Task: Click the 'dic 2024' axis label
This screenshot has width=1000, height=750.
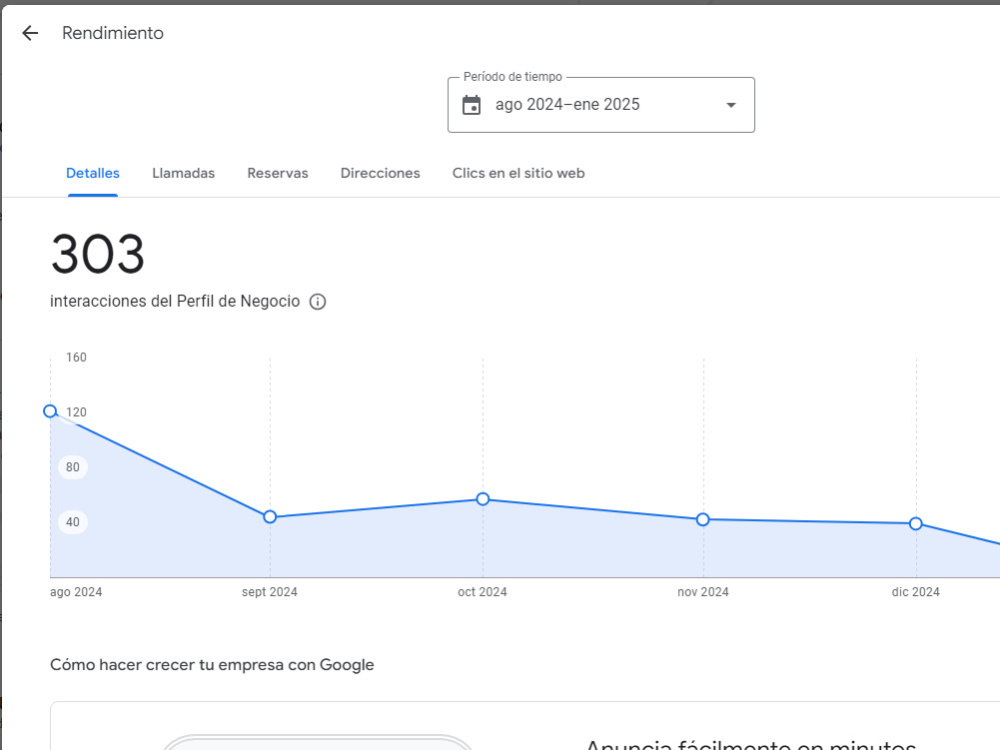Action: point(916,592)
